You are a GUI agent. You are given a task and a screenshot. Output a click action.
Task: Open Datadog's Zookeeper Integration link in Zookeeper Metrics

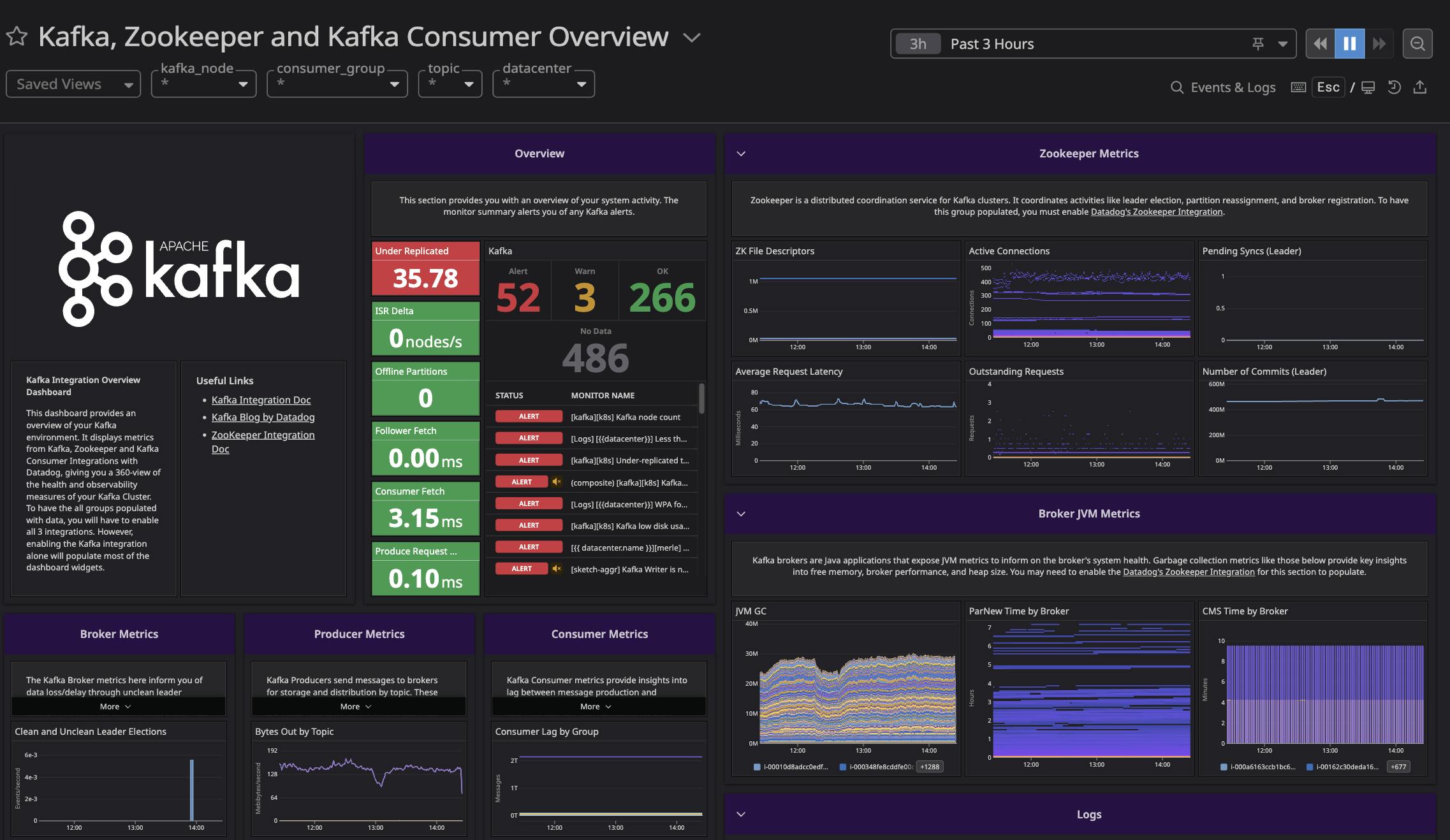[1157, 212]
